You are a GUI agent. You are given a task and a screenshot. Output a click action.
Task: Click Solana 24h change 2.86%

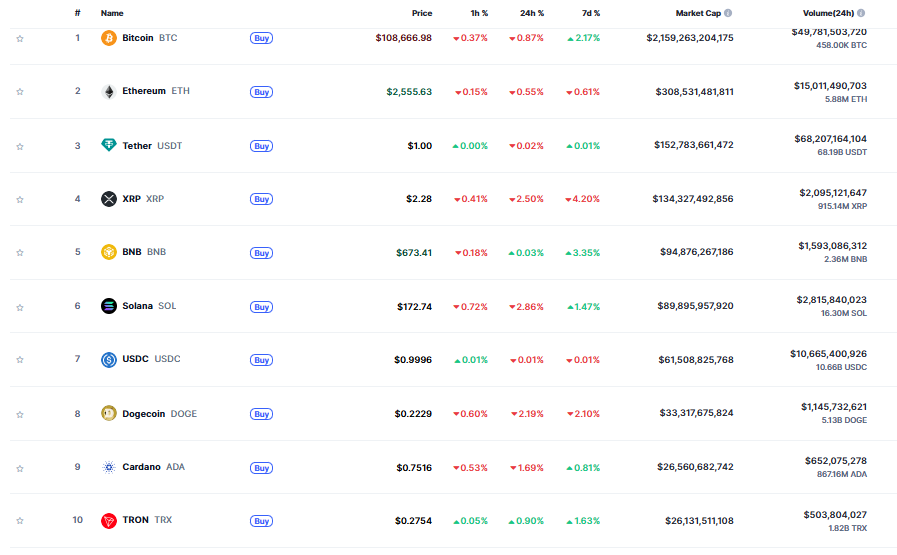[526, 307]
